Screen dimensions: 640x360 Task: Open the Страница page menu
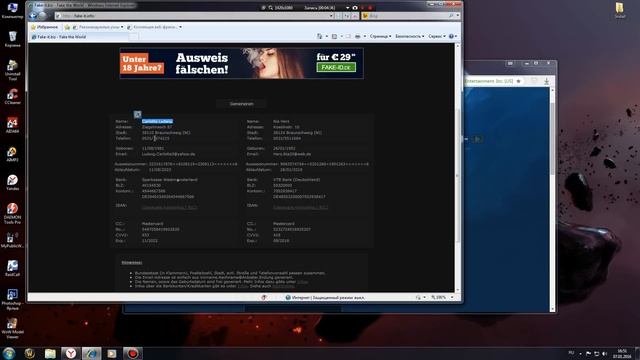tap(380, 36)
